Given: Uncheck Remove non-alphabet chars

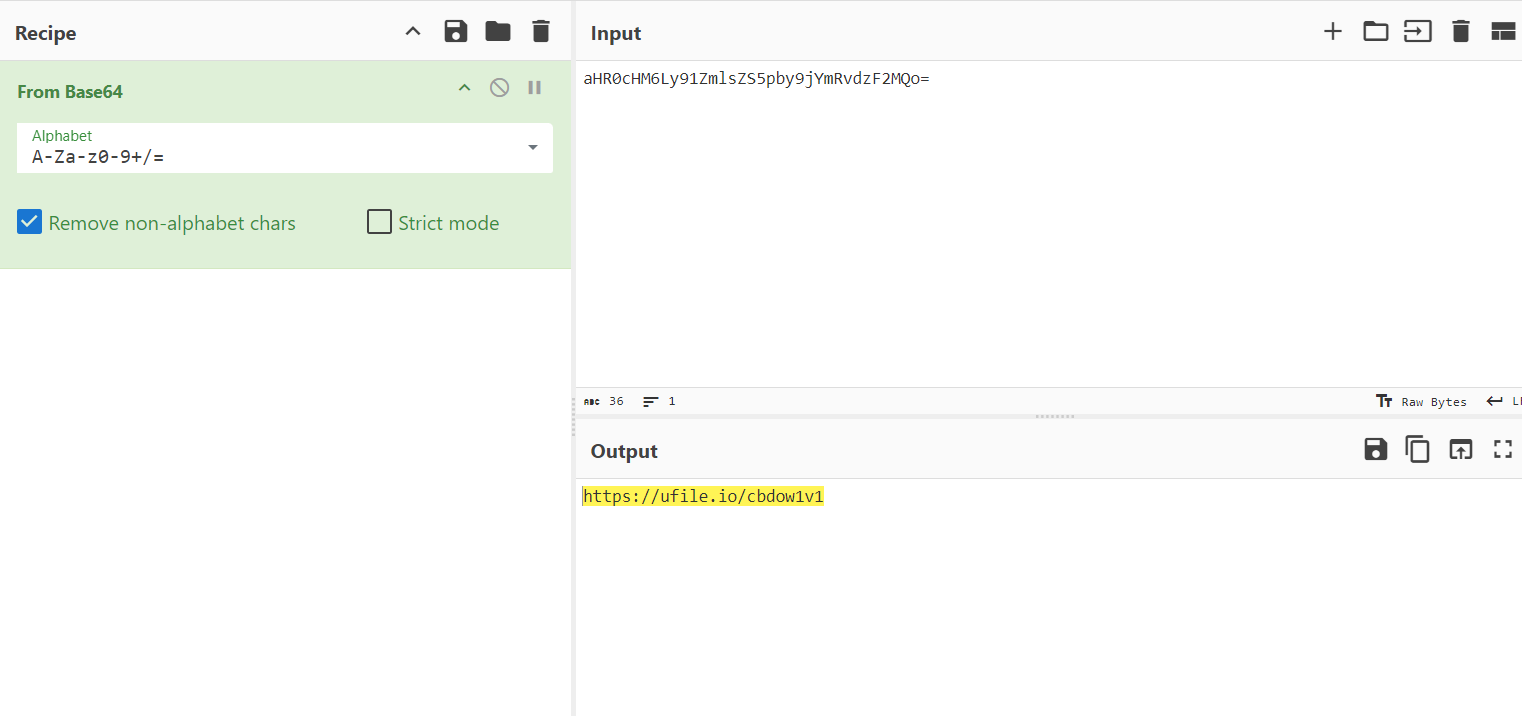Looking at the screenshot, I should click(30, 222).
